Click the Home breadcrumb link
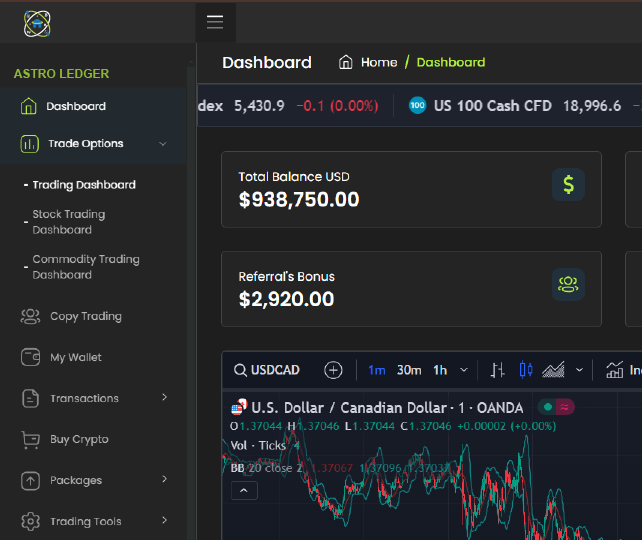 tap(368, 62)
